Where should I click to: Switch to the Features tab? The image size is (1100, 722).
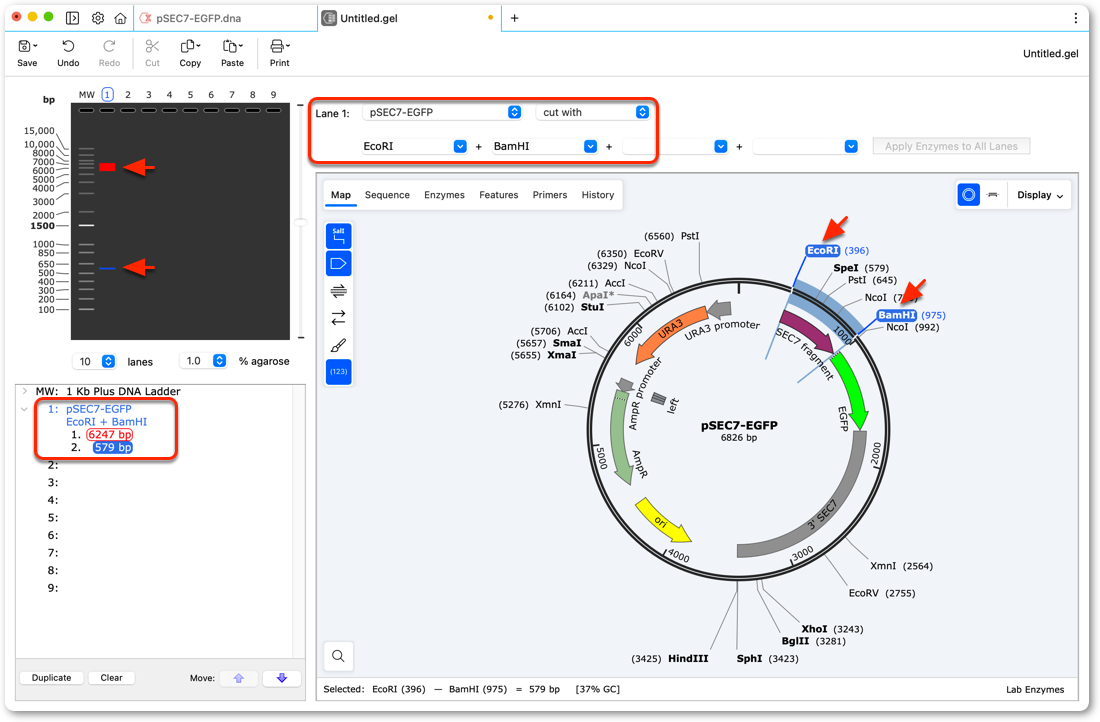pyautogui.click(x=499, y=195)
